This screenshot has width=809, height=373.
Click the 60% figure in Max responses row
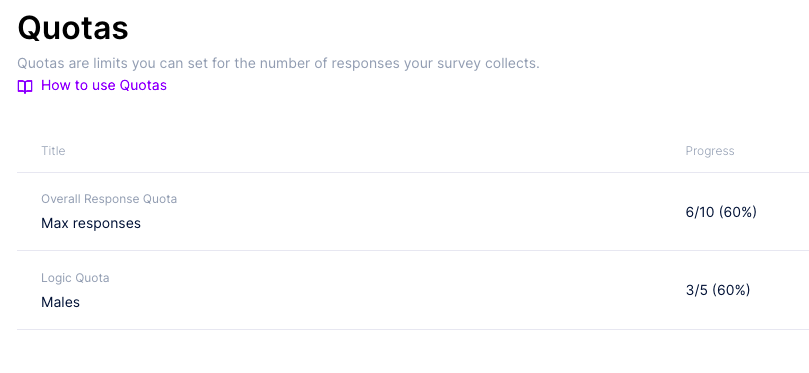click(738, 212)
